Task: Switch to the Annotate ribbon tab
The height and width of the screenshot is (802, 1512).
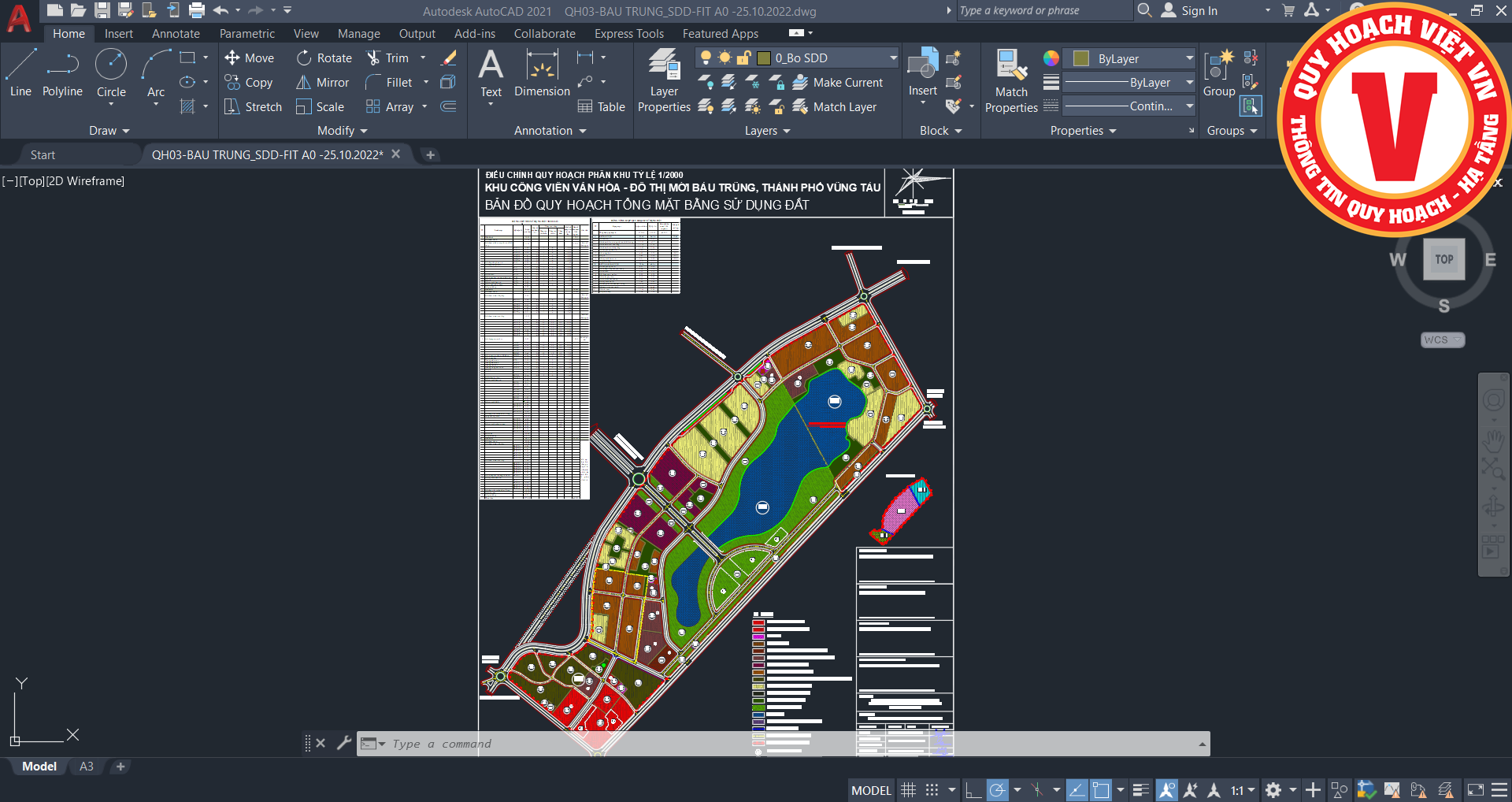Action: pyautogui.click(x=176, y=34)
